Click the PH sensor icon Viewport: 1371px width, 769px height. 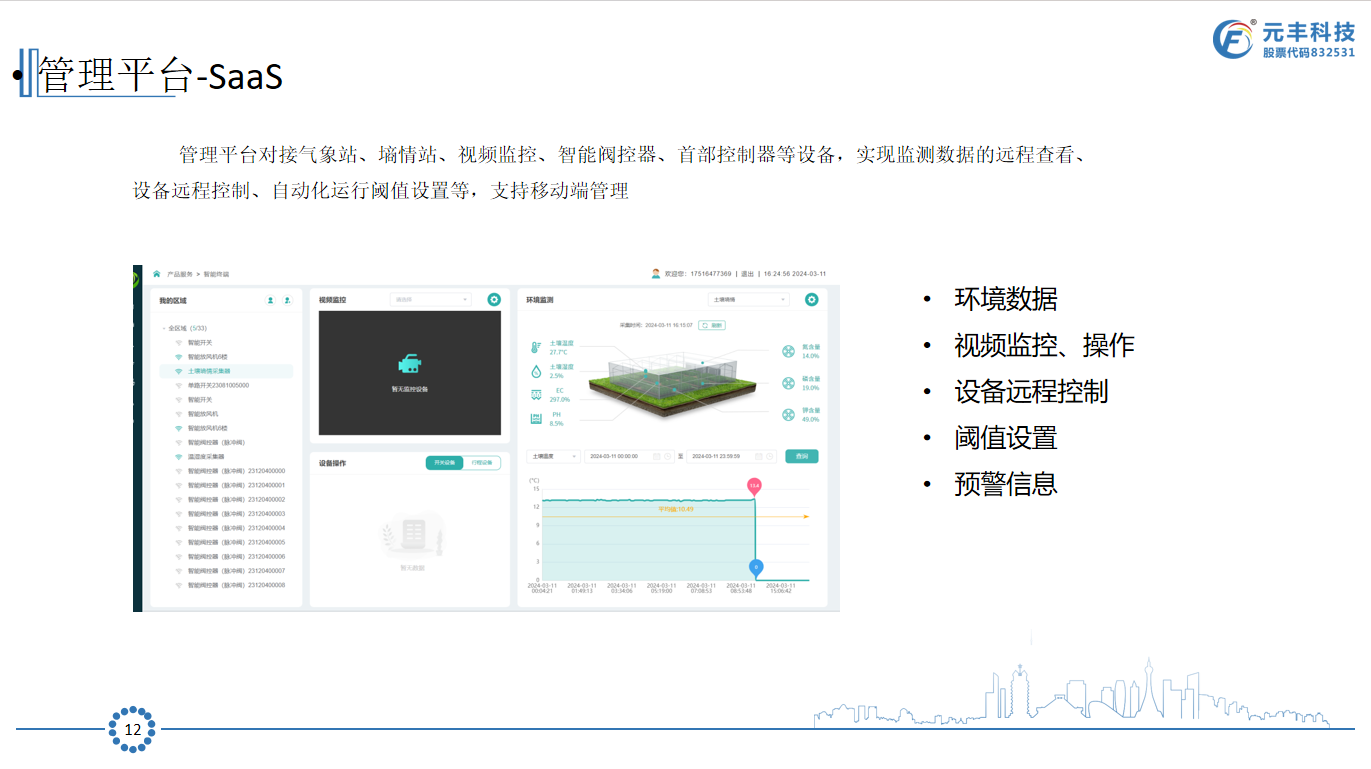tap(536, 418)
